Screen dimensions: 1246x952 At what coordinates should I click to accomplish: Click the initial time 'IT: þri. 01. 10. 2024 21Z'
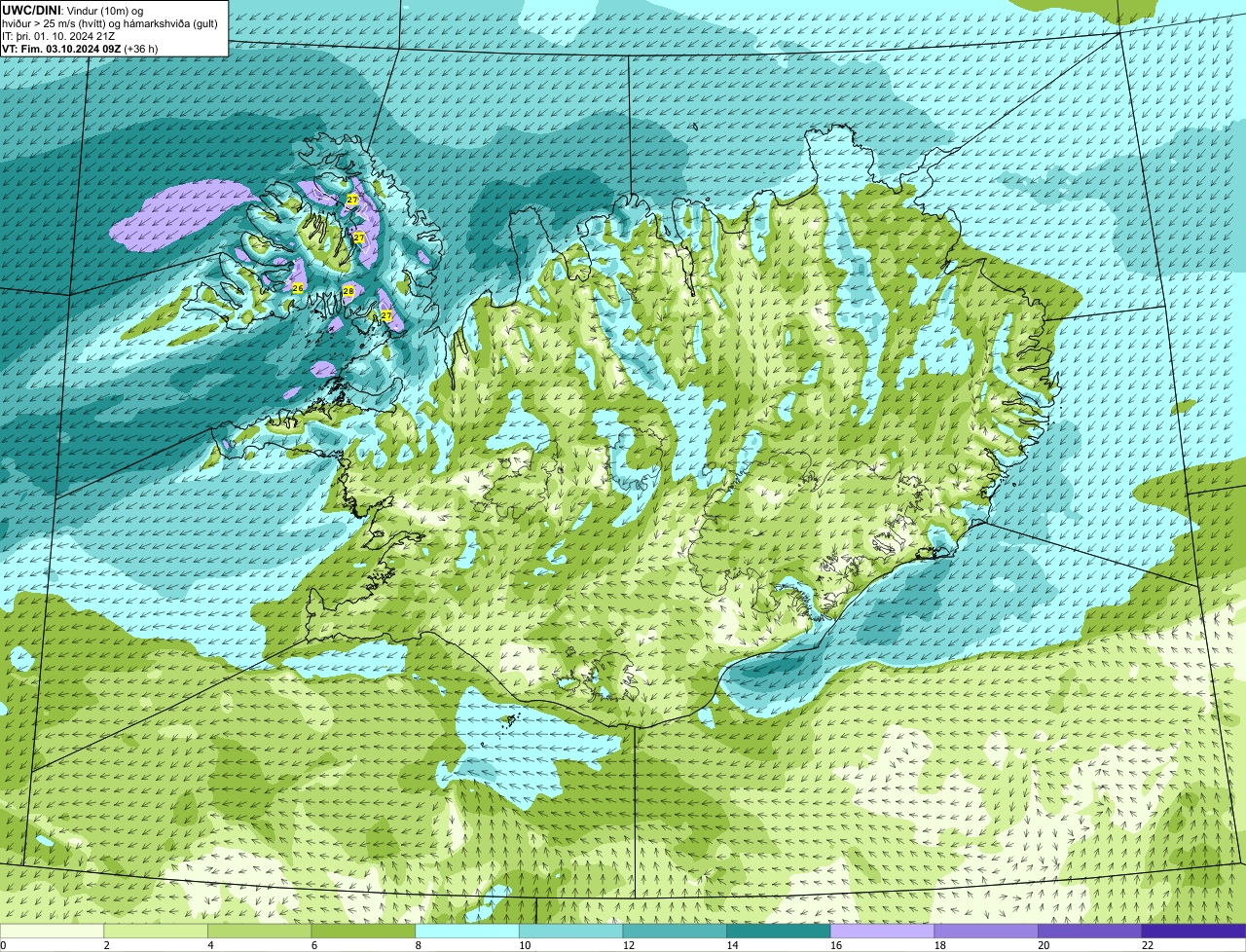tap(58, 35)
